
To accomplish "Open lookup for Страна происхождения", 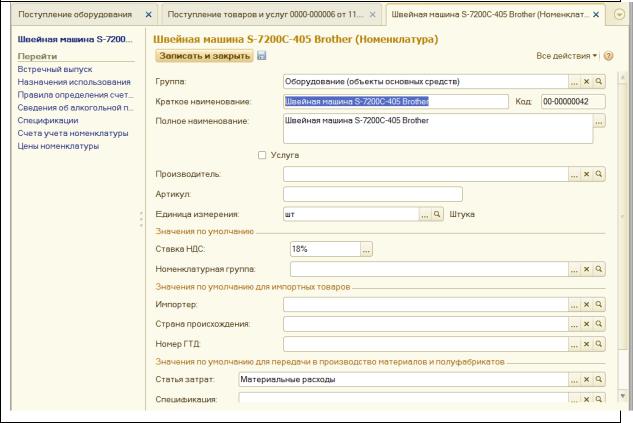I will [x=599, y=324].
